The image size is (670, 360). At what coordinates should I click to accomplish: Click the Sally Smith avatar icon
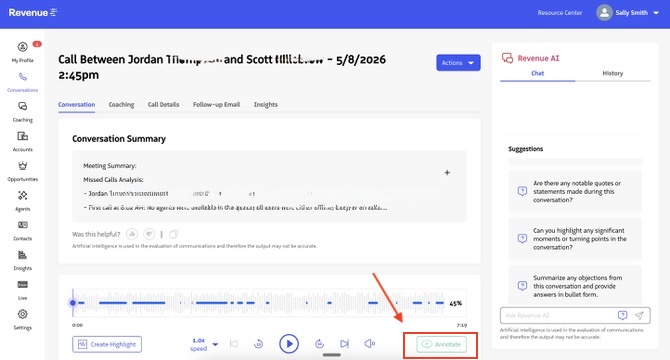point(604,13)
